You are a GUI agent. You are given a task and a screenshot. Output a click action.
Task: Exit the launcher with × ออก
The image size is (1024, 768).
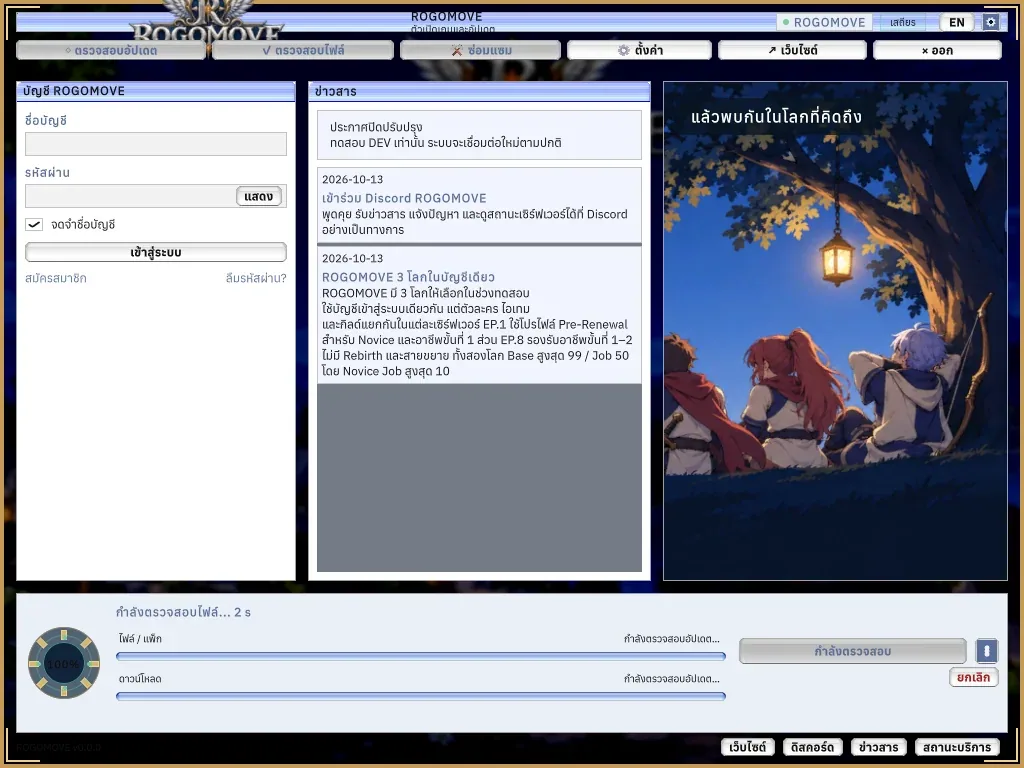click(x=937, y=50)
